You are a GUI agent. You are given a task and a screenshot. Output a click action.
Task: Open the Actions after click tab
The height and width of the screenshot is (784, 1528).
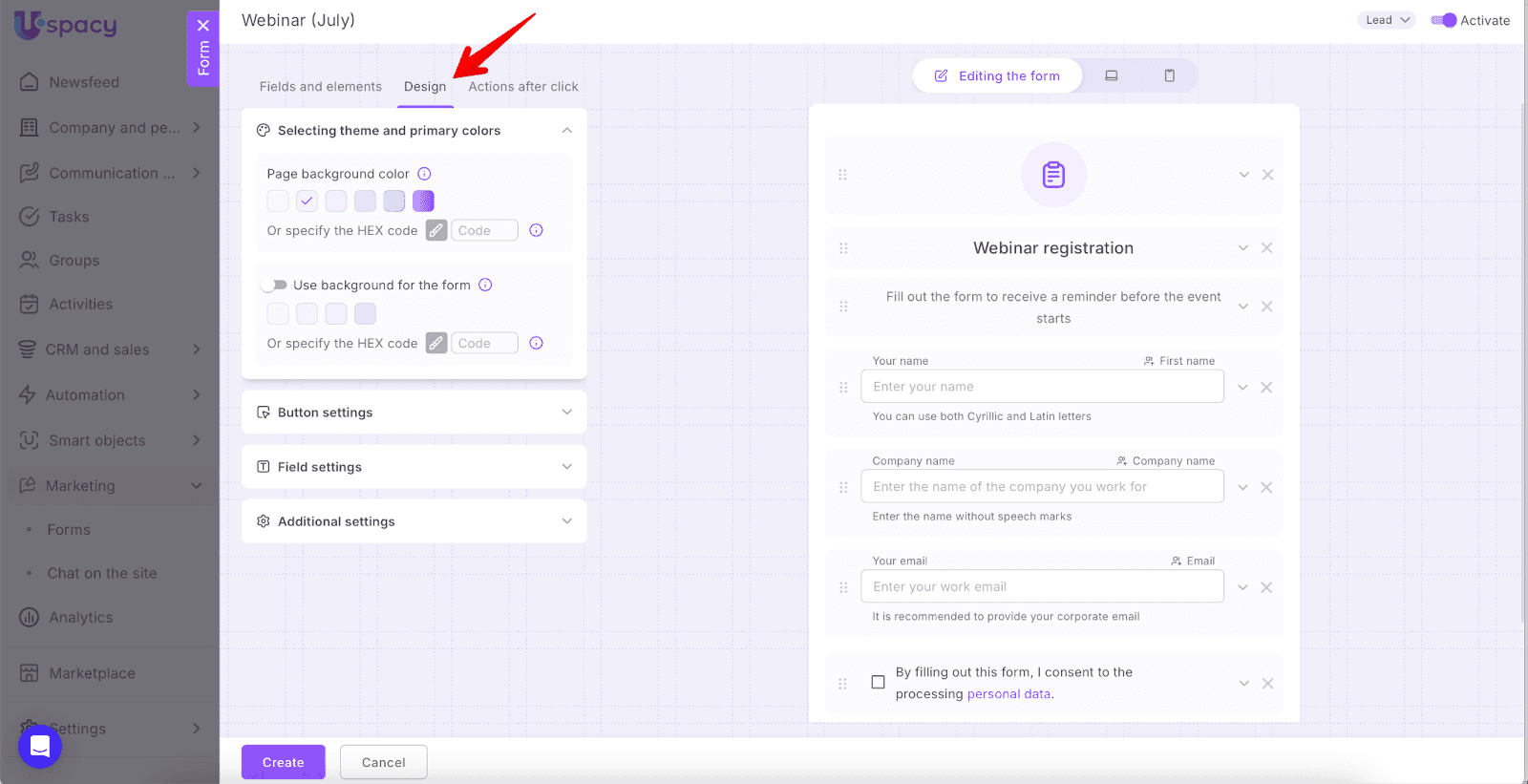click(x=523, y=87)
